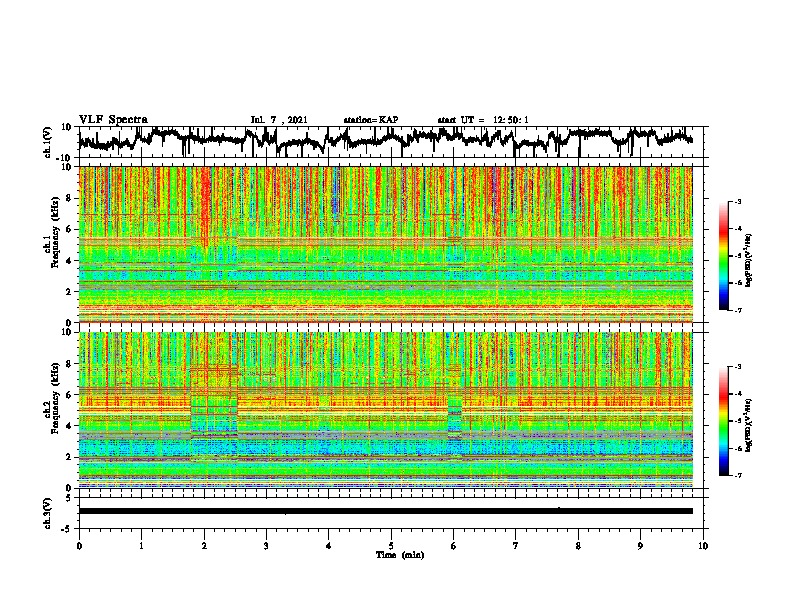This screenshot has height=612, width=792.
Task: Click the "ch.1(V)" waveform axis label
Action: 48,142
